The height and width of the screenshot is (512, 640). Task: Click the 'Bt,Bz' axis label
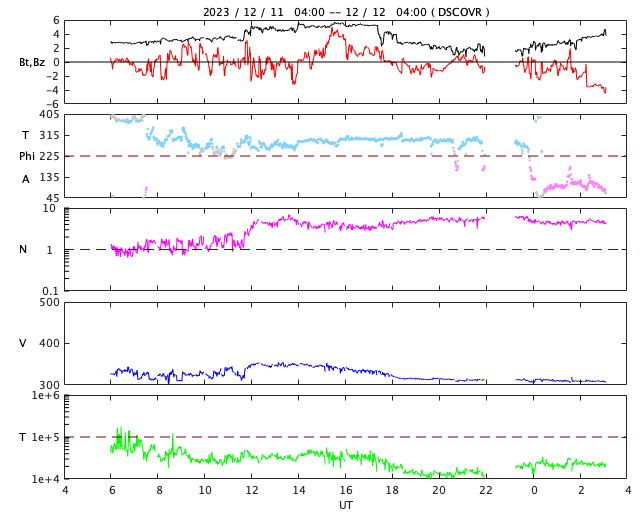(32, 62)
